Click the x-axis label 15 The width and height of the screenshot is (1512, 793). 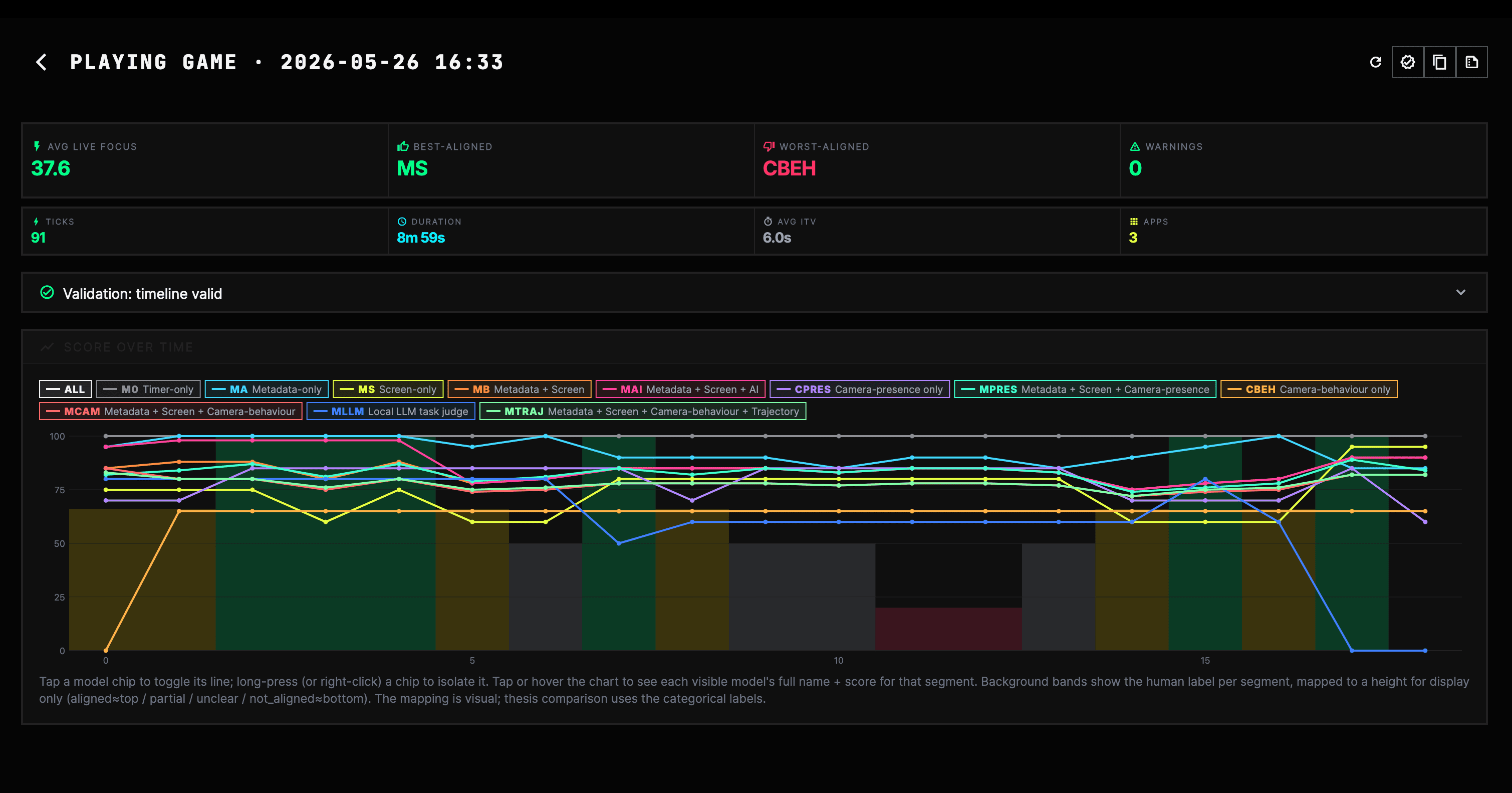[1205, 660]
